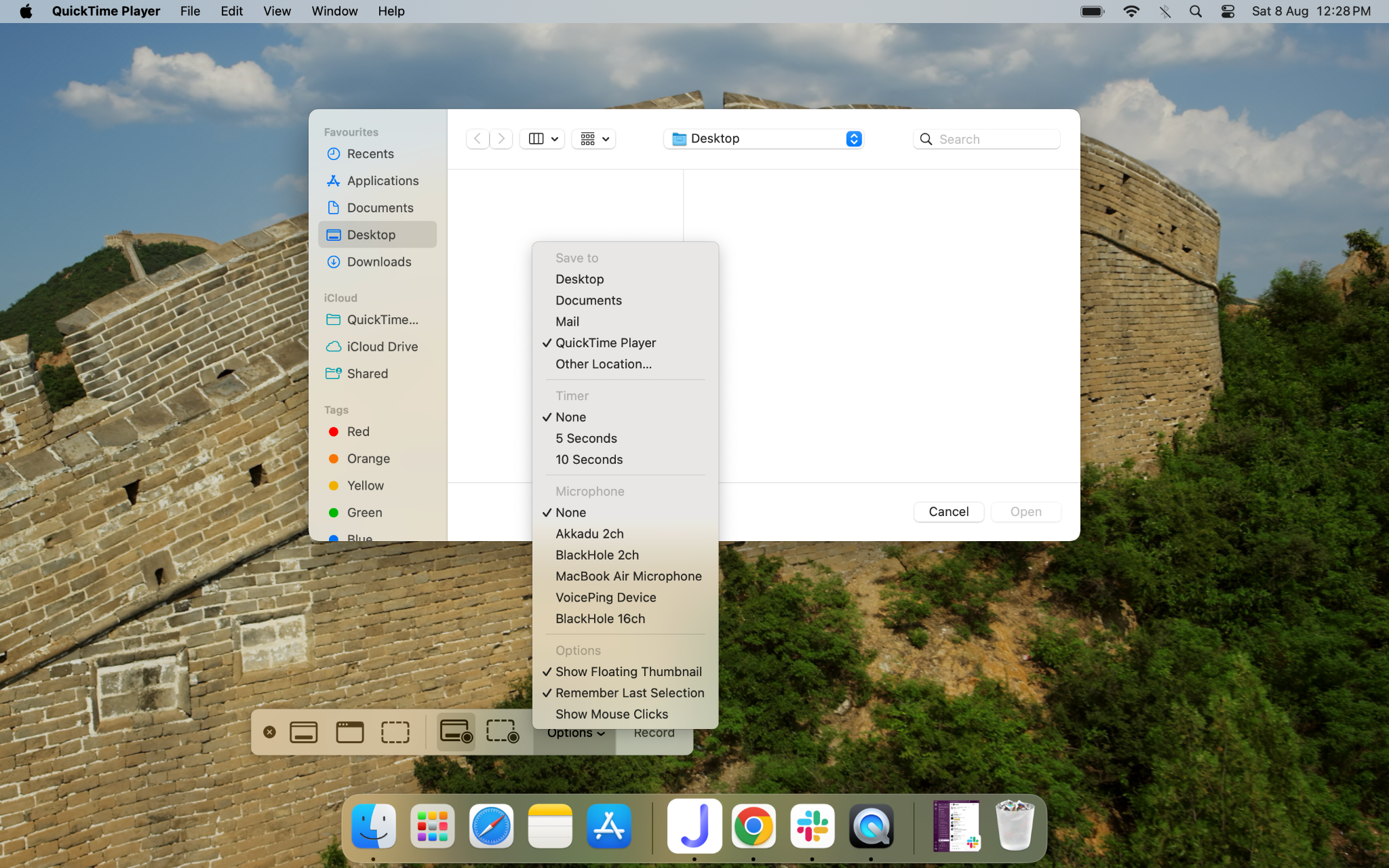This screenshot has width=1389, height=868.
Task: Click the Open button in file dialog
Action: click(x=1025, y=512)
